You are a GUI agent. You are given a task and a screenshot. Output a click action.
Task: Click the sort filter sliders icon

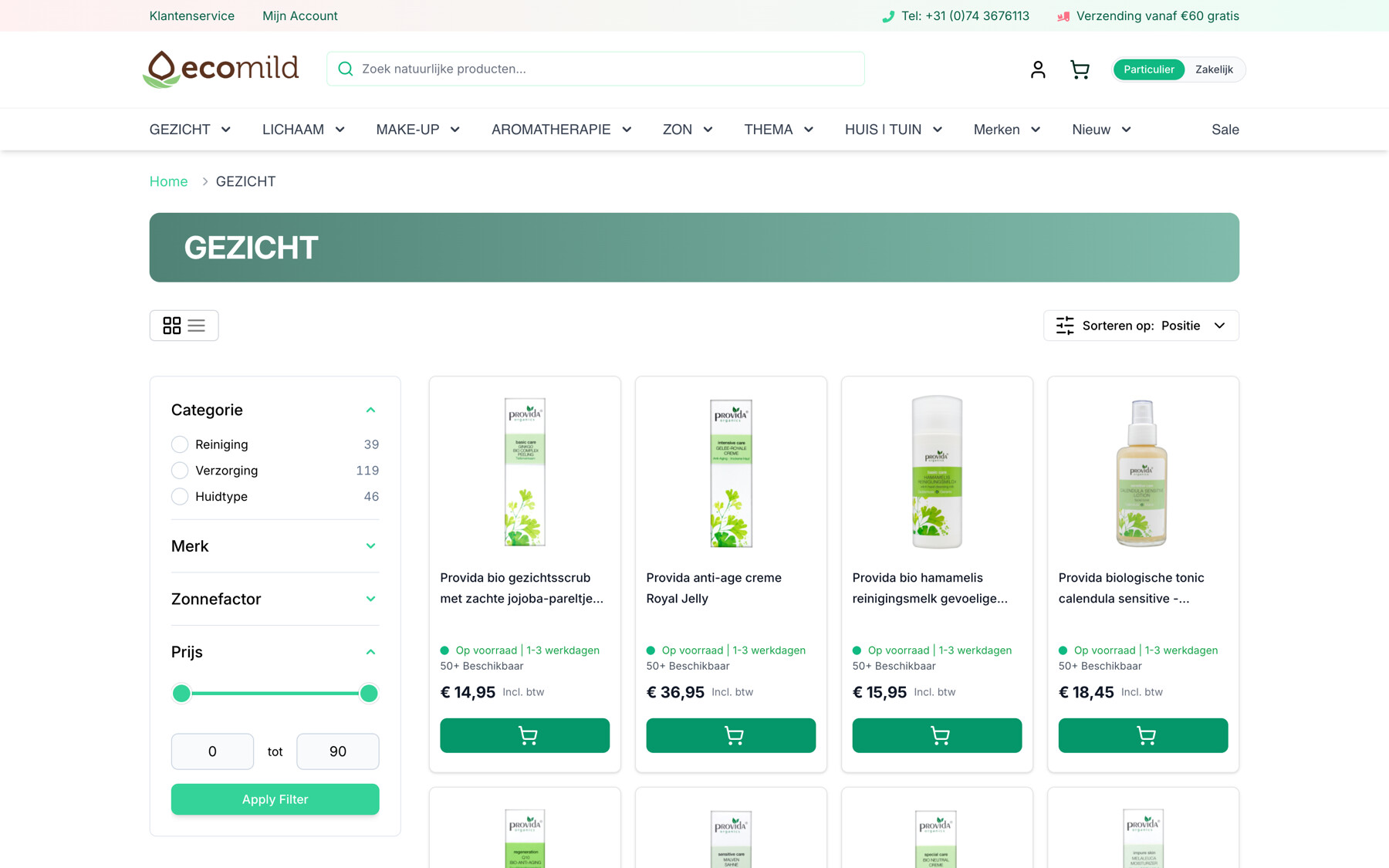1065,326
